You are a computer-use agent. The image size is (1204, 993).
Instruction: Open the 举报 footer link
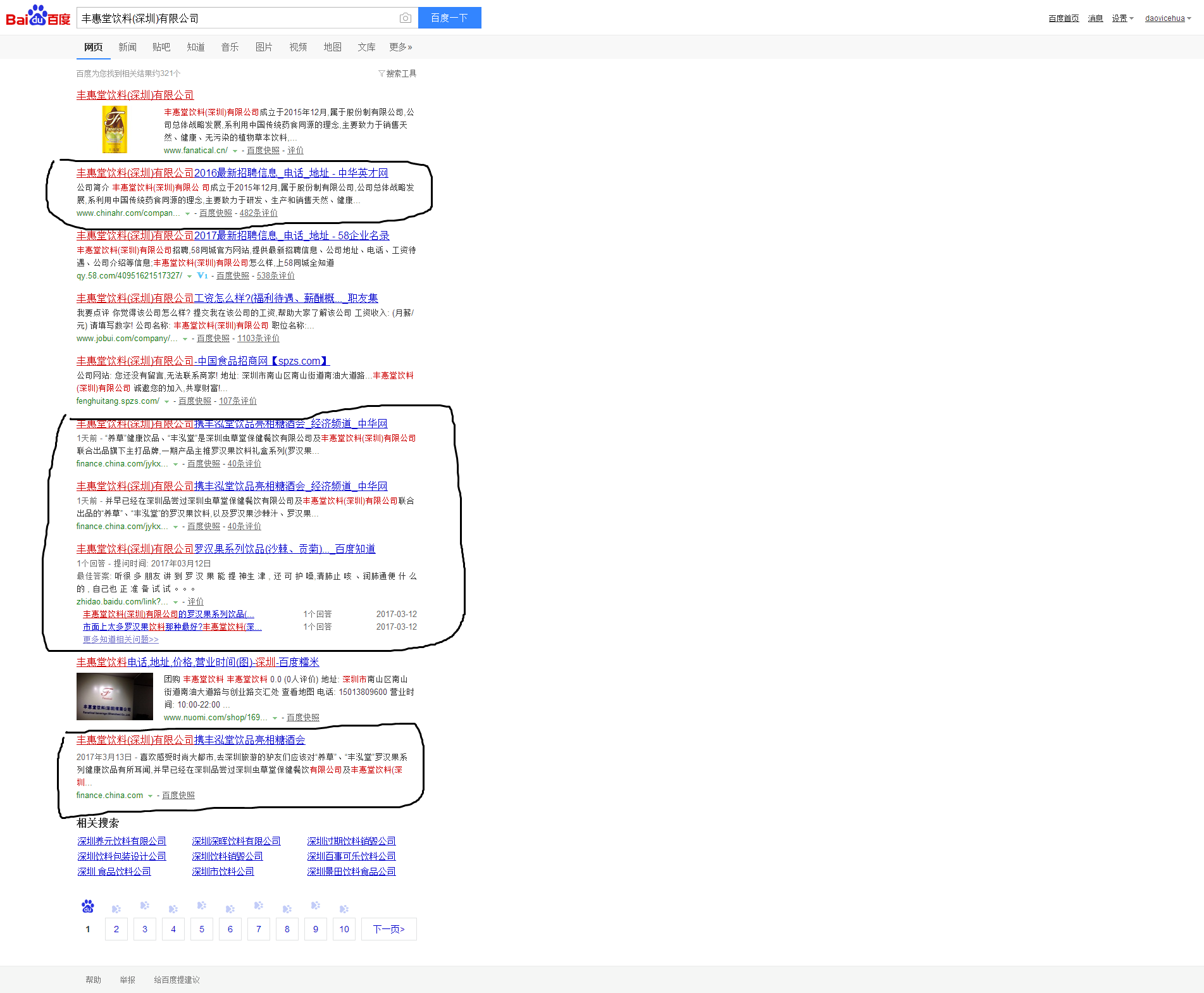(127, 980)
